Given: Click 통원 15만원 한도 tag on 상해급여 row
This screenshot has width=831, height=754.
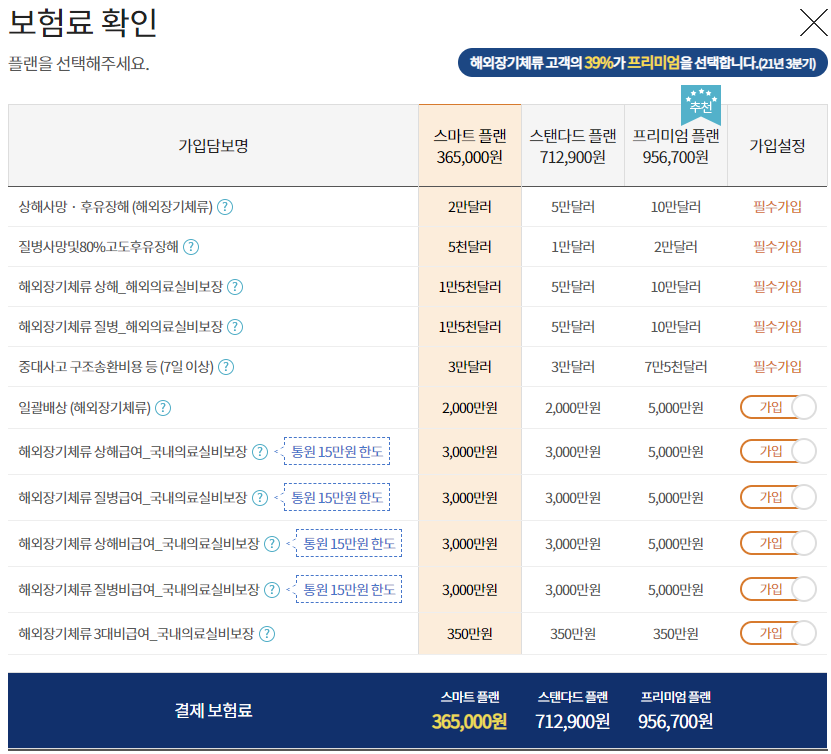Looking at the screenshot, I should (337, 451).
